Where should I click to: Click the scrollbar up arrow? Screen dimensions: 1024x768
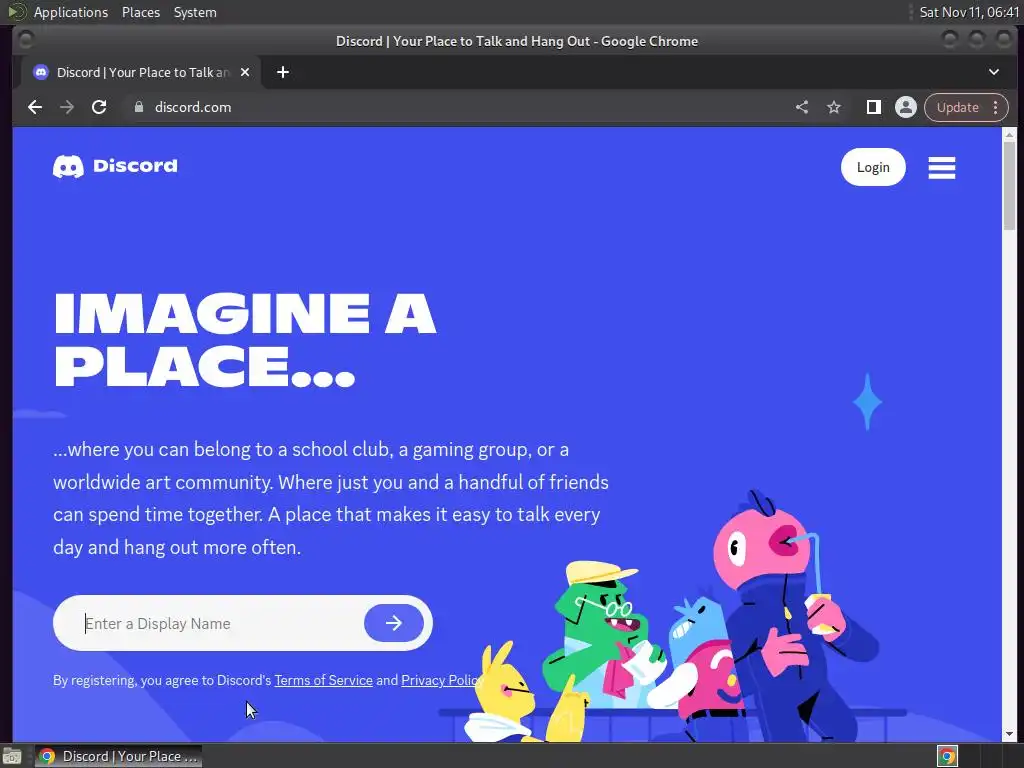(x=1010, y=135)
